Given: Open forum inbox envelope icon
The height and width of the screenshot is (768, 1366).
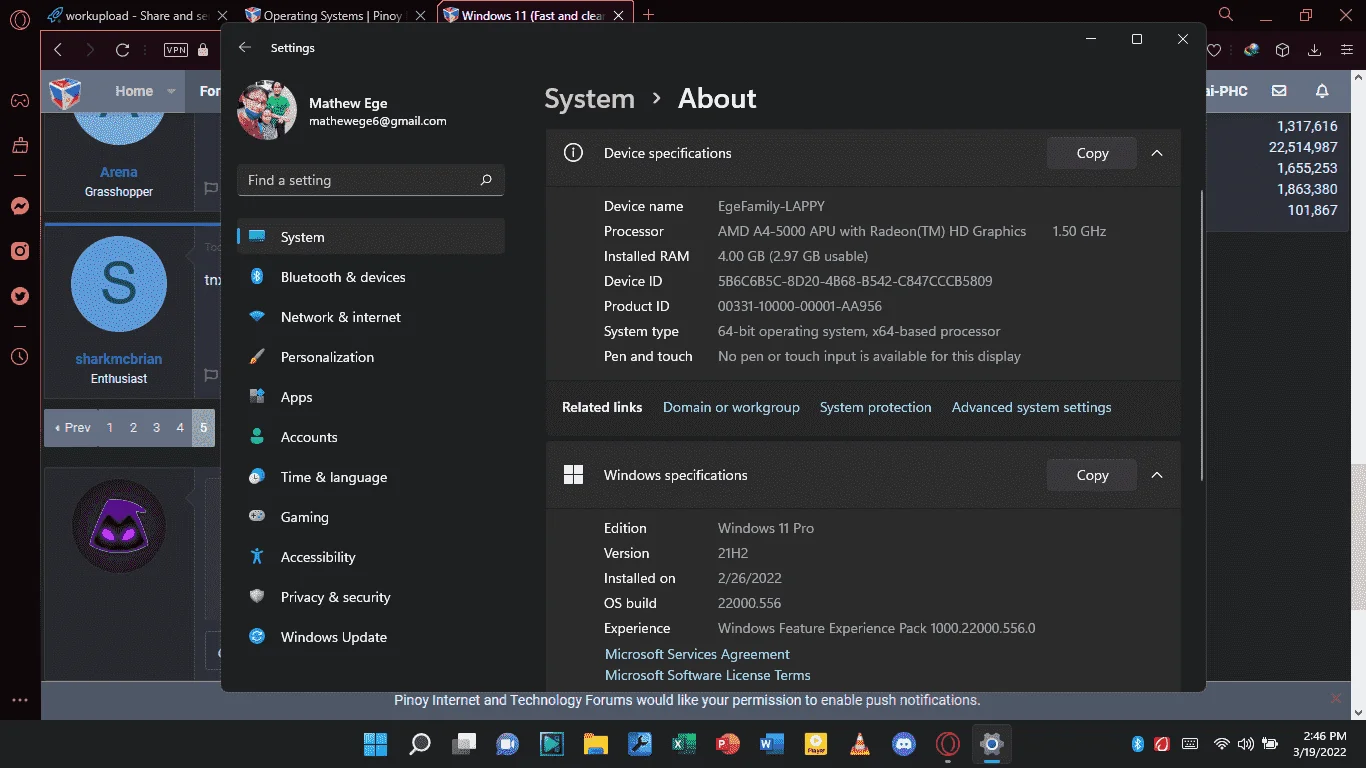Looking at the screenshot, I should 1279,91.
